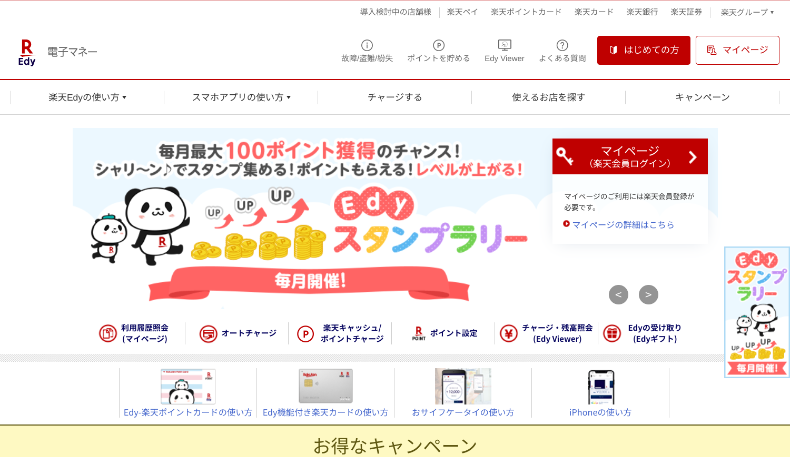This screenshot has height=457, width=790.
Task: Click the マイページ 楽天会員ログイン red banner
Action: click(630, 156)
